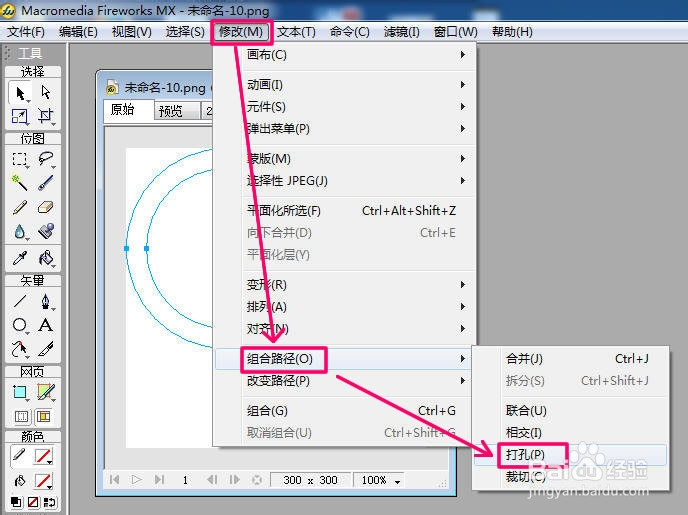This screenshot has height=515, width=688.
Task: Choose 组合路径(O) in the menu
Action: tap(345, 359)
